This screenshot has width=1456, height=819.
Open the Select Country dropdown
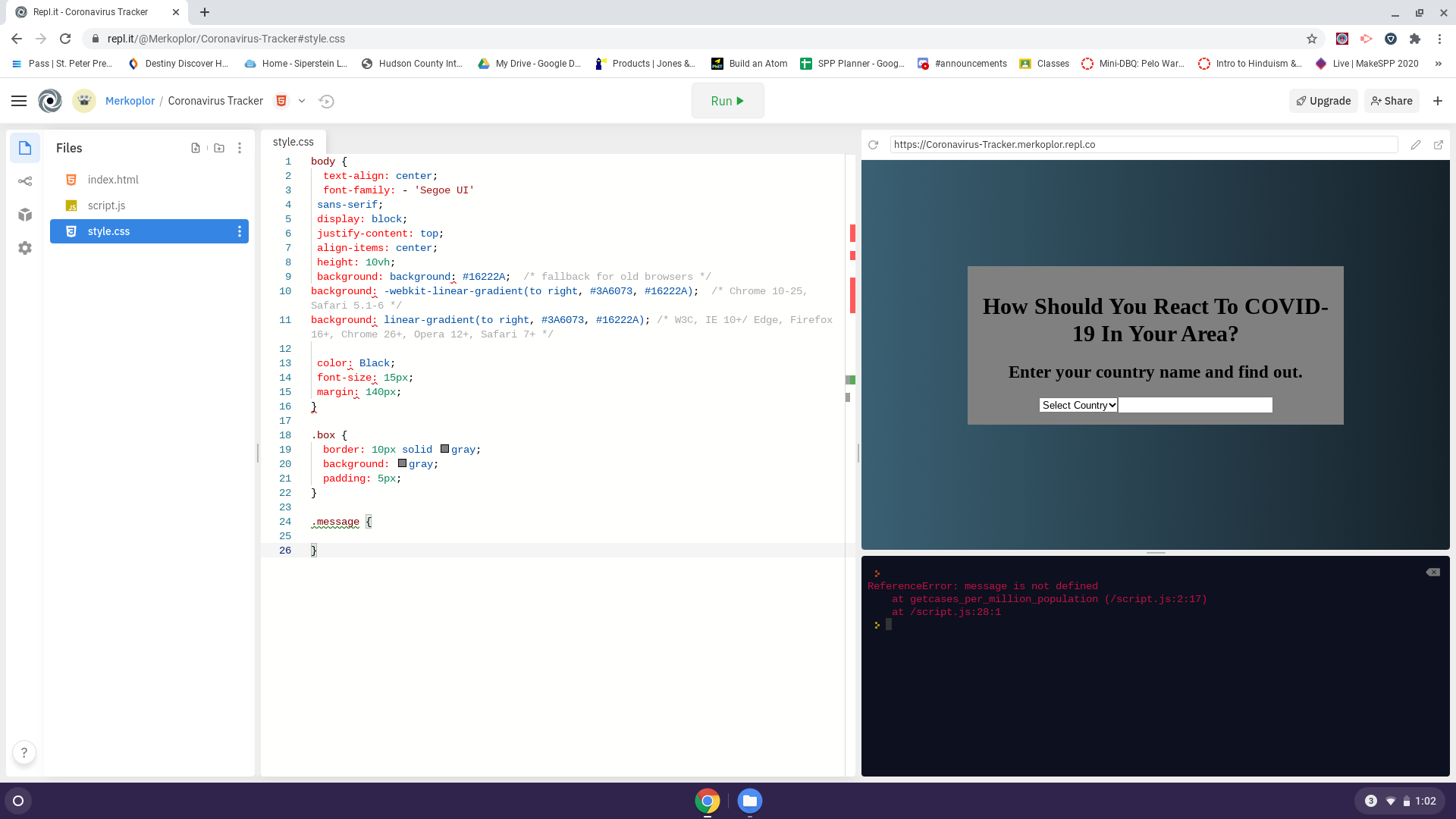(1078, 405)
